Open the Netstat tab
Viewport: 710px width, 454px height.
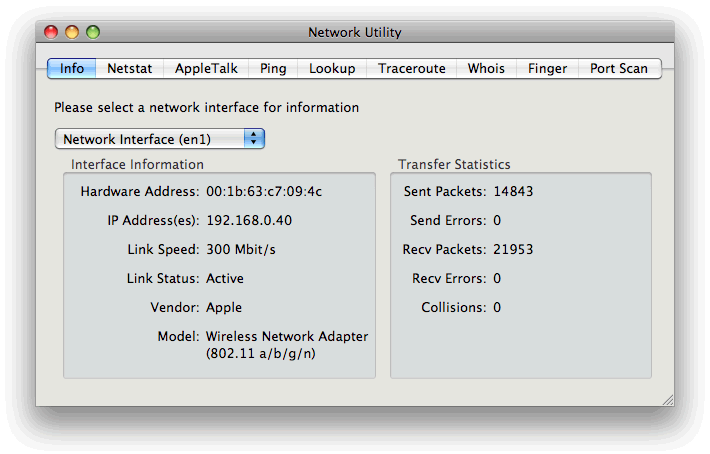click(130, 69)
